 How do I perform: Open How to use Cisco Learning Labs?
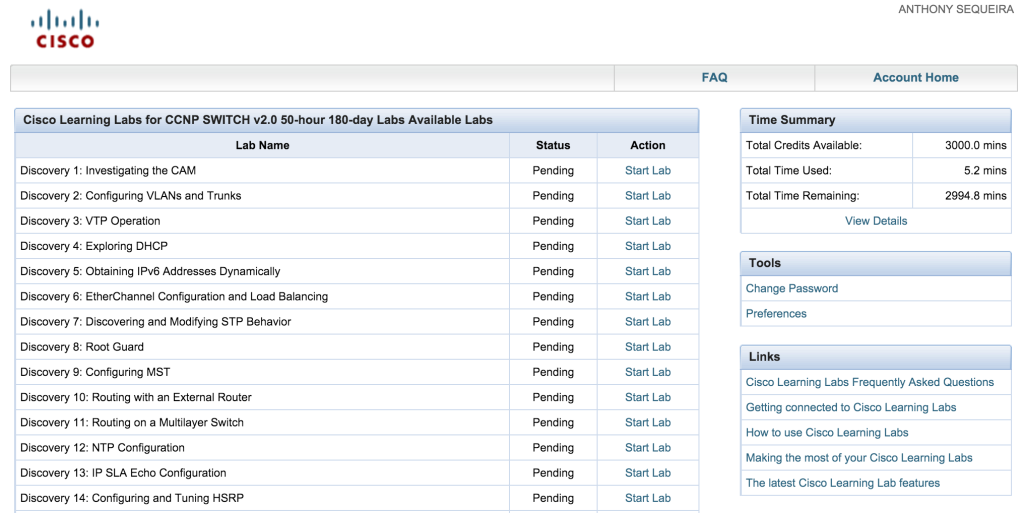[827, 433]
